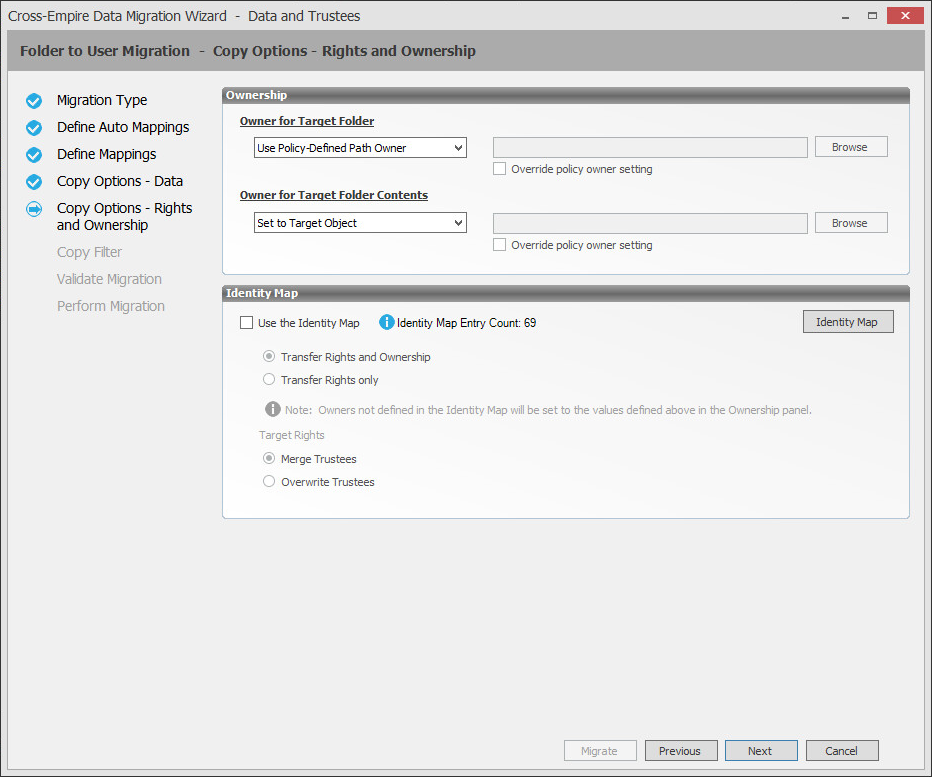Click the blue Identity Map info icon
The image size is (932, 777).
pos(387,323)
